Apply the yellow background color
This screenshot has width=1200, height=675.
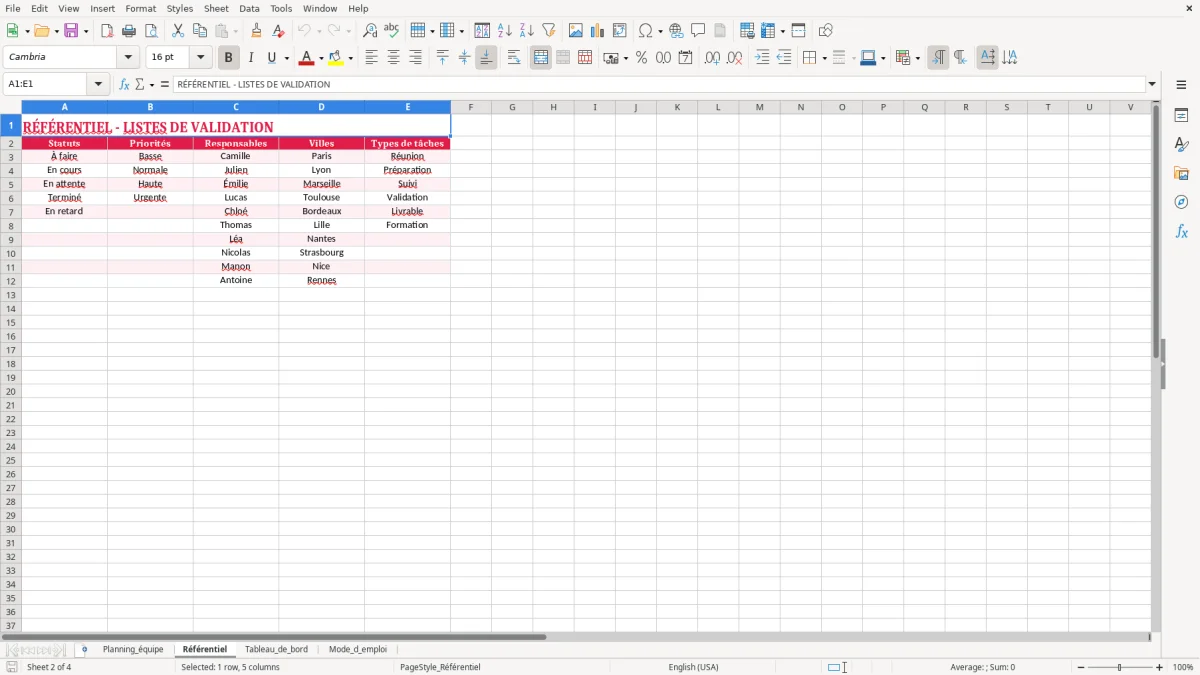click(x=336, y=58)
